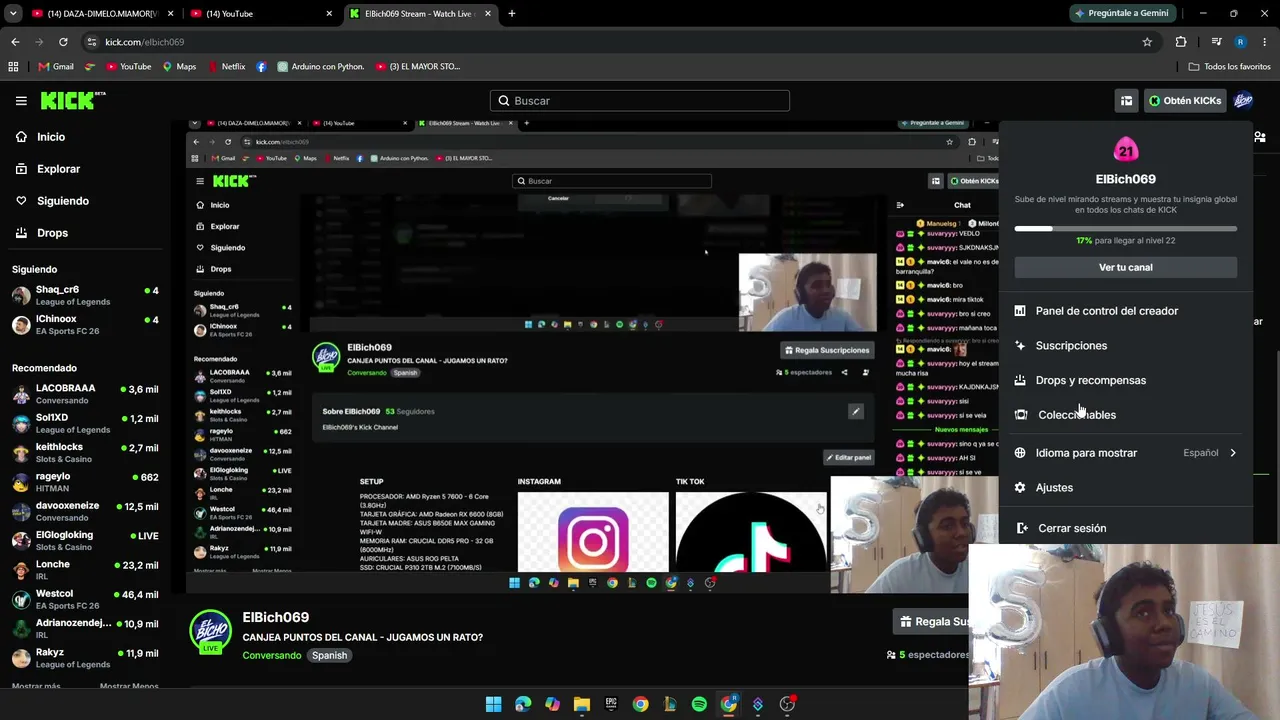Viewport: 1280px width, 720px height.
Task: Select Panel de control del creador
Action: click(1126, 311)
